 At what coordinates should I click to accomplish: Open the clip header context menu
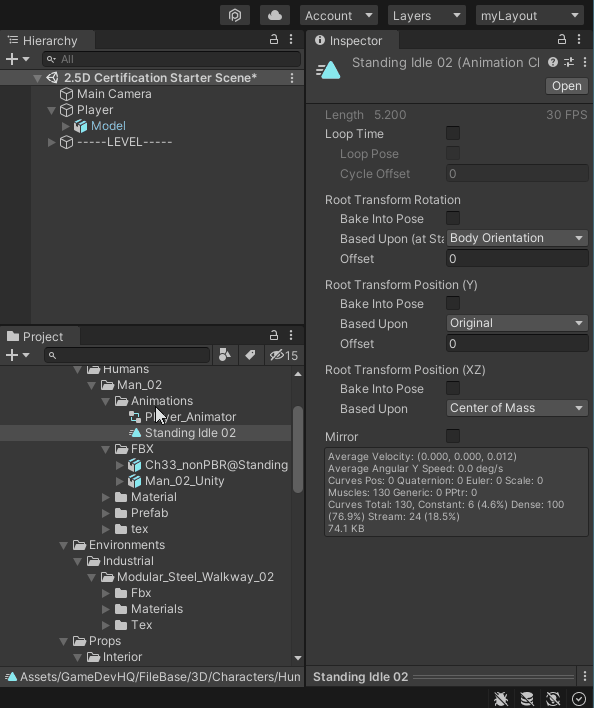pyautogui.click(x=585, y=62)
